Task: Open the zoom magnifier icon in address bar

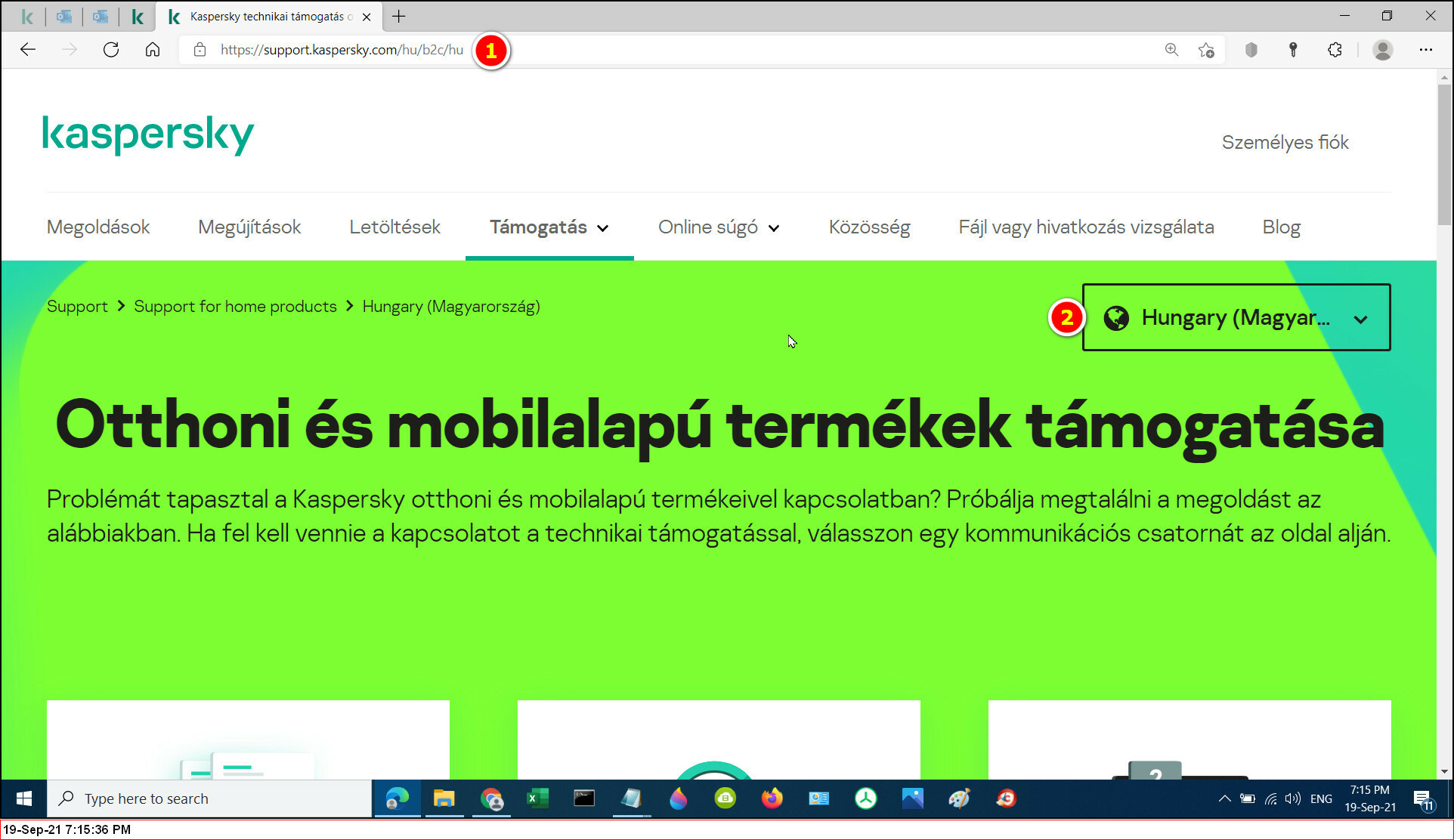Action: pos(1171,50)
